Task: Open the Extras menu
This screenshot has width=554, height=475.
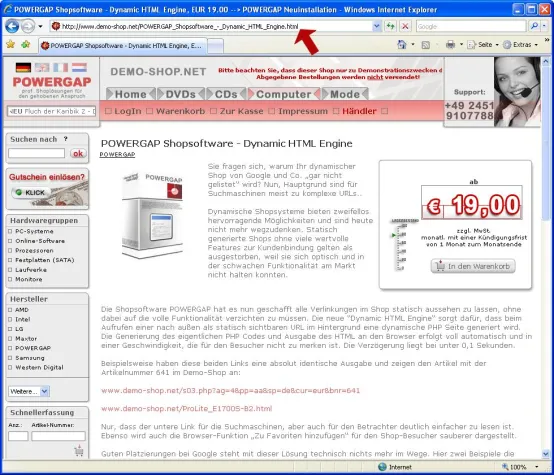Action: pyautogui.click(x=521, y=45)
